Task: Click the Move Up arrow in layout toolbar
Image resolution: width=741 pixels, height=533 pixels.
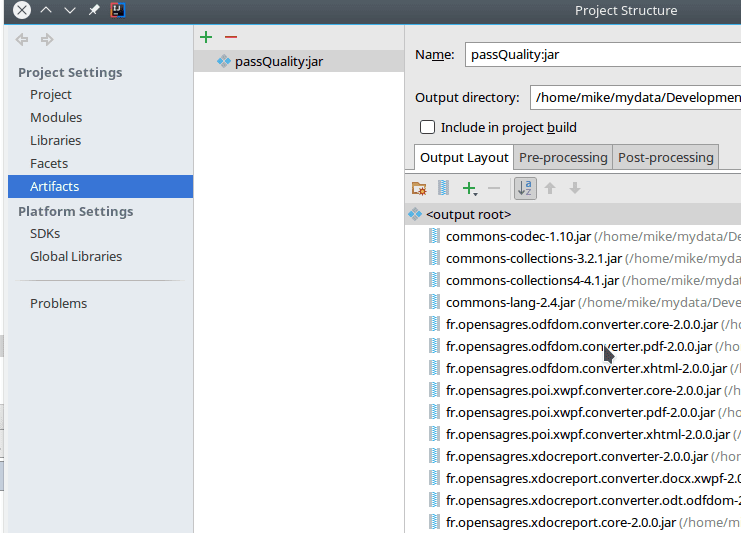Action: (x=550, y=188)
